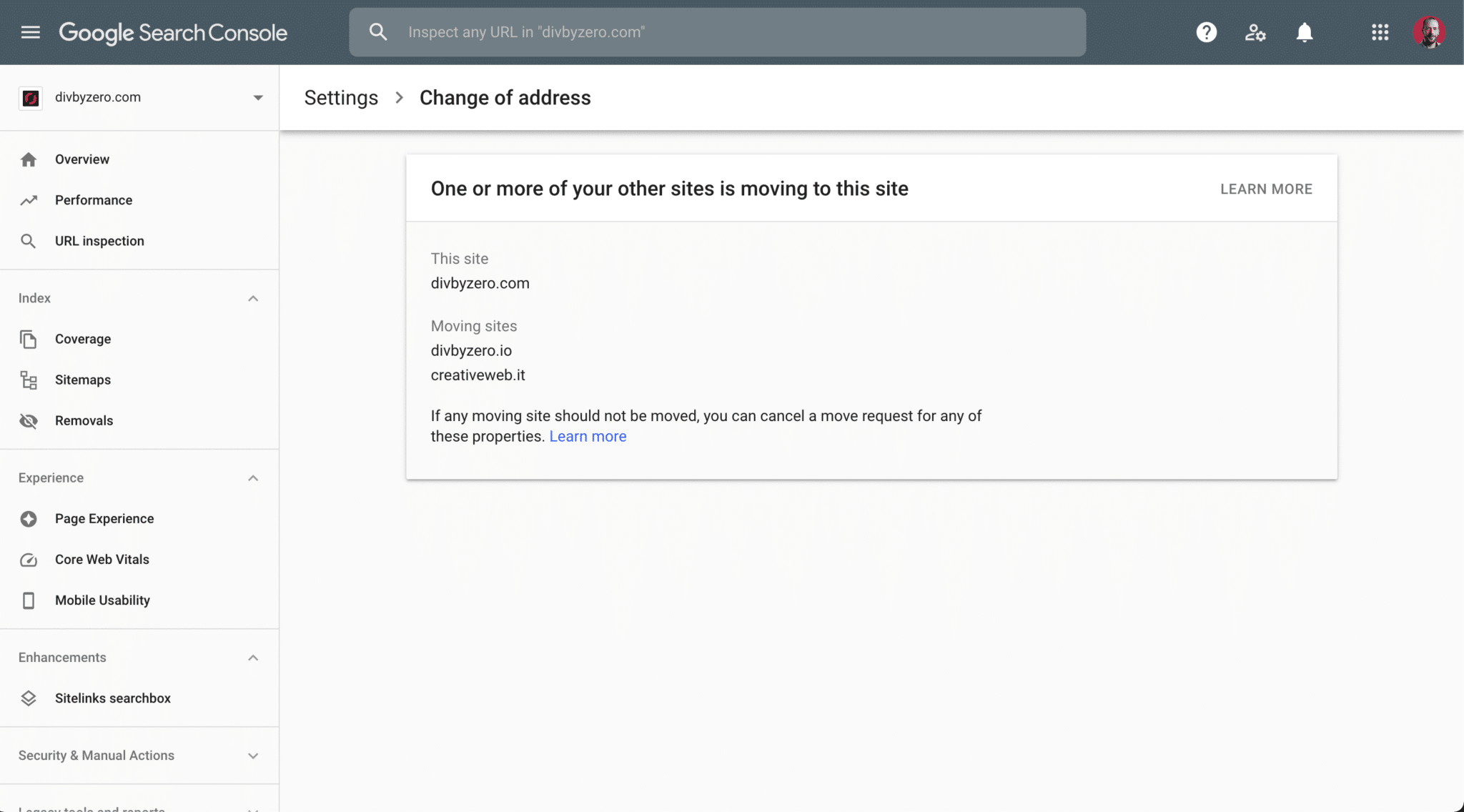Click the Coverage pages icon
This screenshot has width=1464, height=812.
pos(29,339)
